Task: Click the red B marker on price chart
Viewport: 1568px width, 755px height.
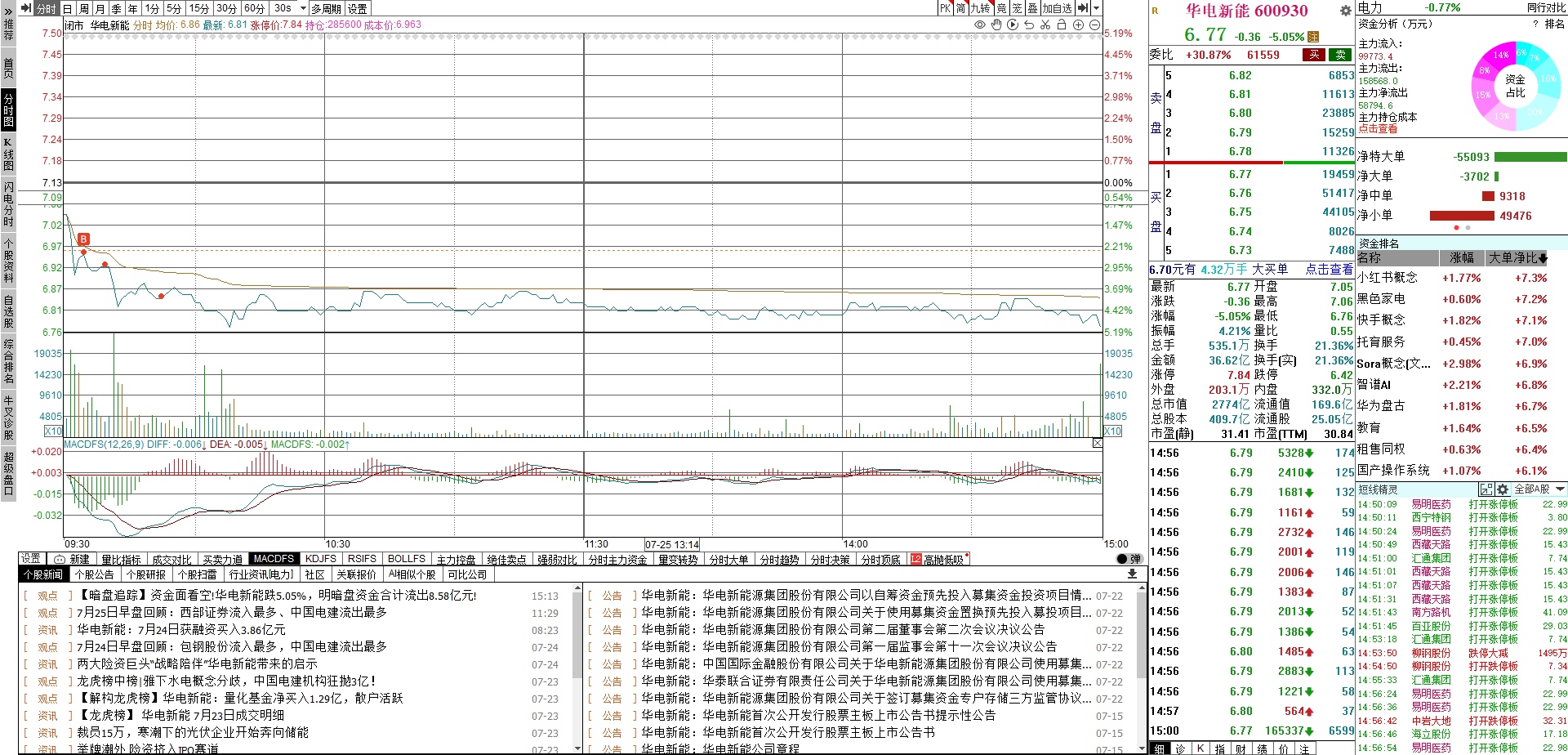Action: tap(83, 239)
